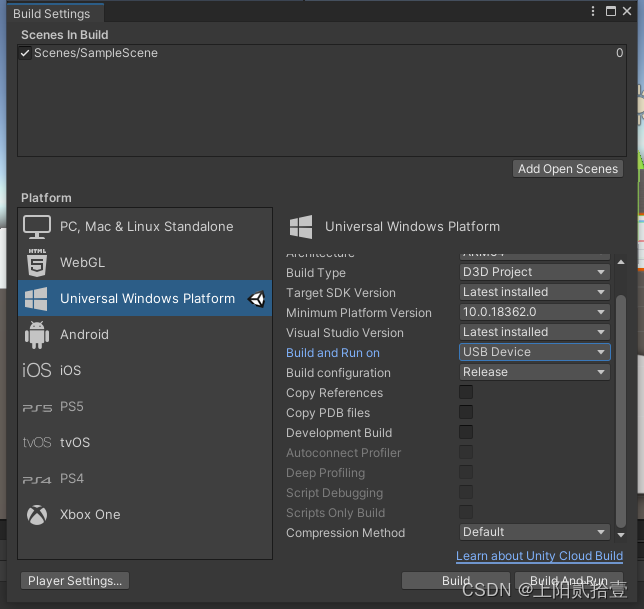644x609 pixels.
Task: Uncheck the Scenes/SampleScene checkbox
Action: [x=25, y=53]
